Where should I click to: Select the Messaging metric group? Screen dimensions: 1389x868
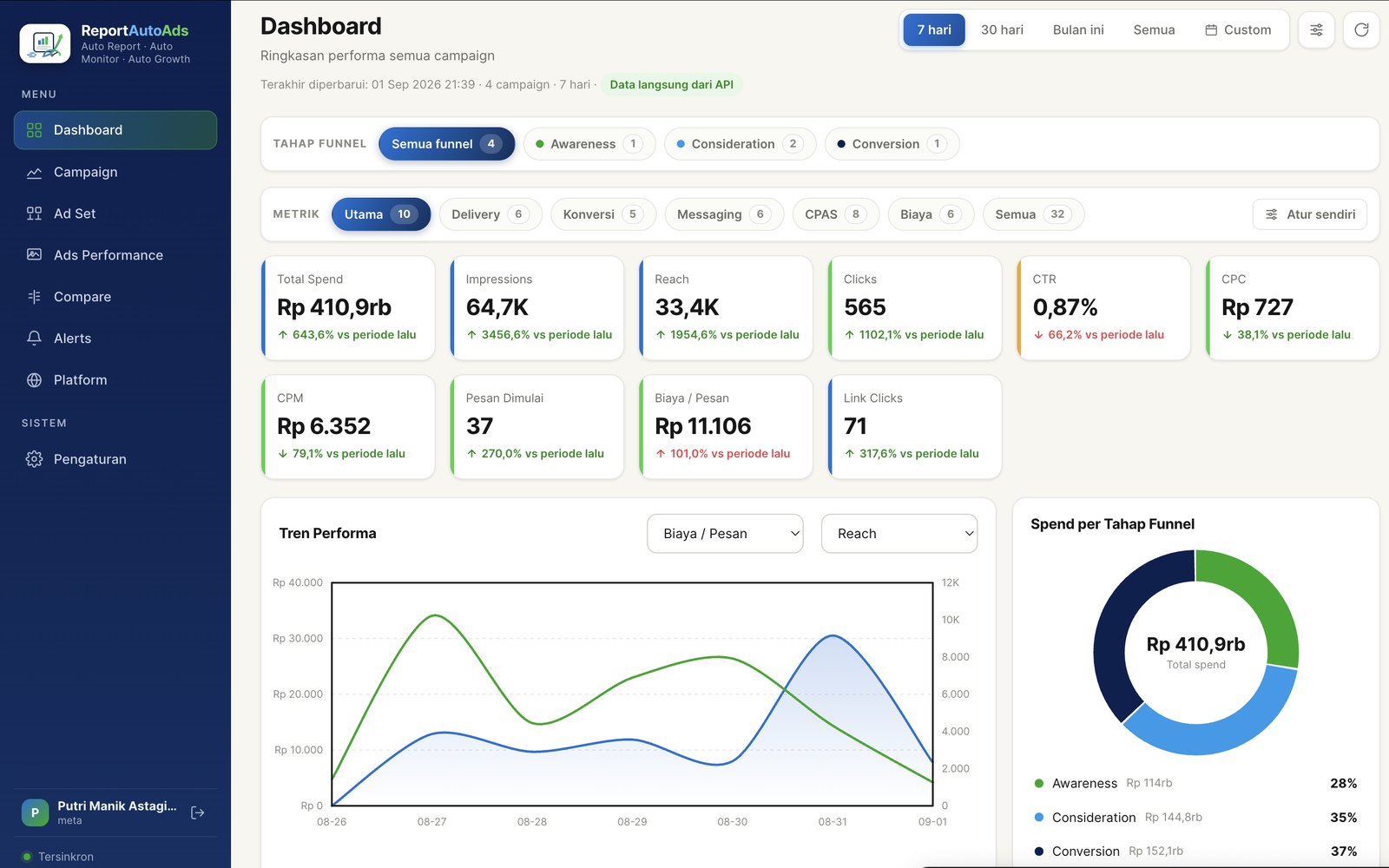(x=724, y=214)
